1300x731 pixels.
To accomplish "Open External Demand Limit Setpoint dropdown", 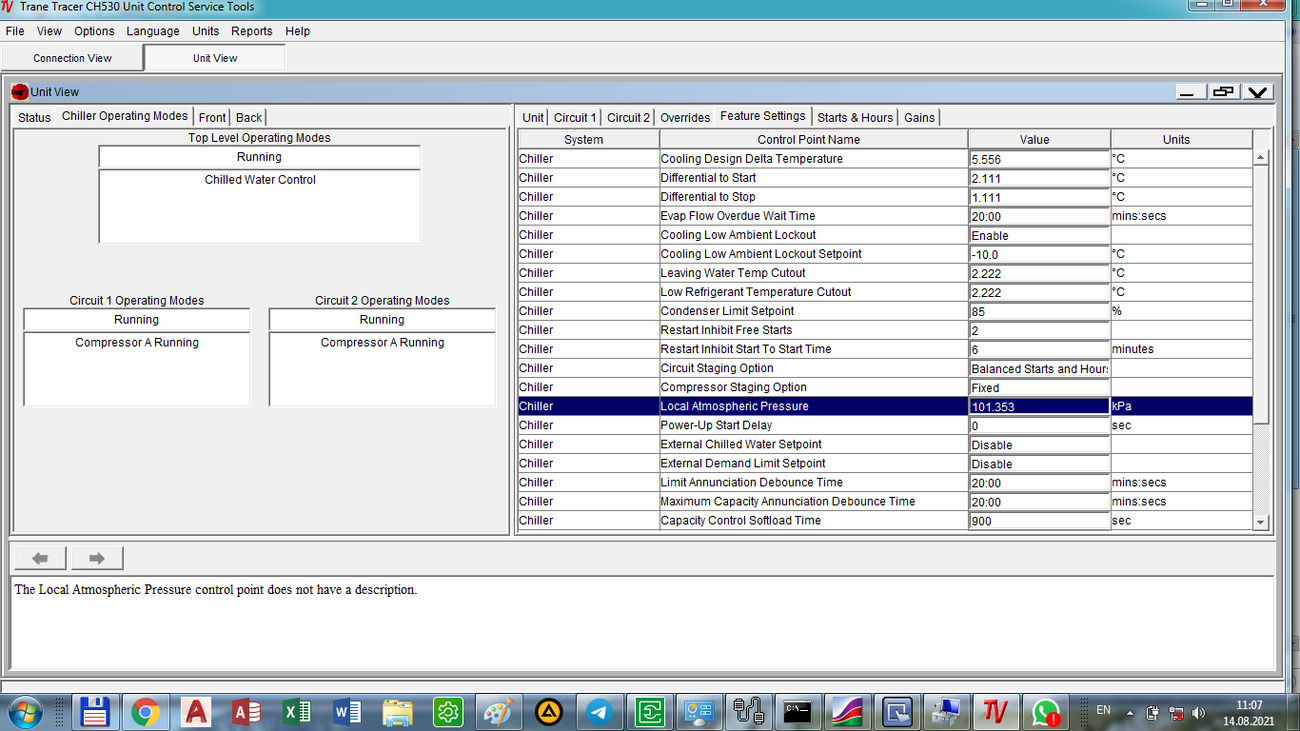I will pyautogui.click(x=1039, y=463).
